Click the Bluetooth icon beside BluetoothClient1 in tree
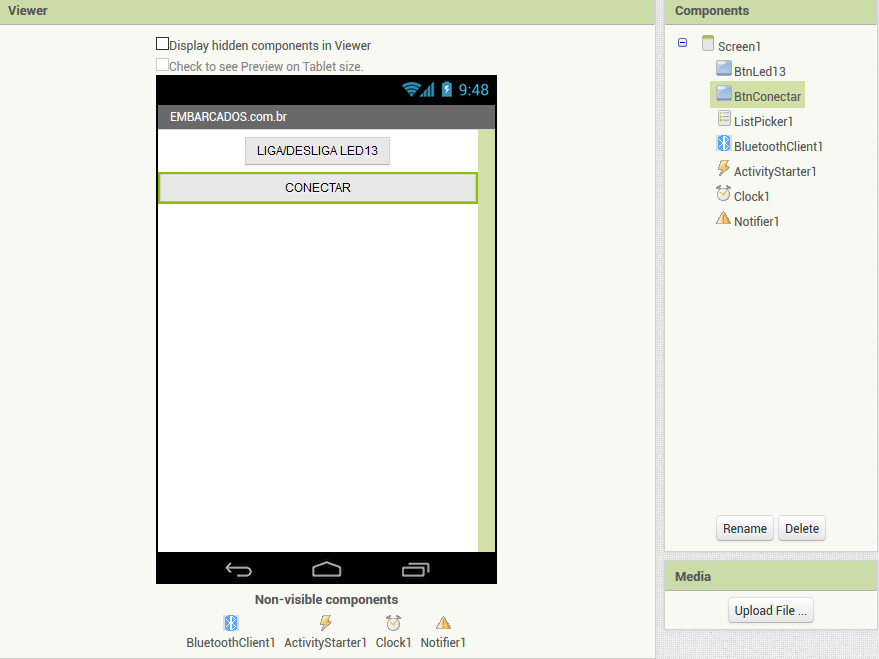Image resolution: width=879 pixels, height=659 pixels. tap(724, 143)
